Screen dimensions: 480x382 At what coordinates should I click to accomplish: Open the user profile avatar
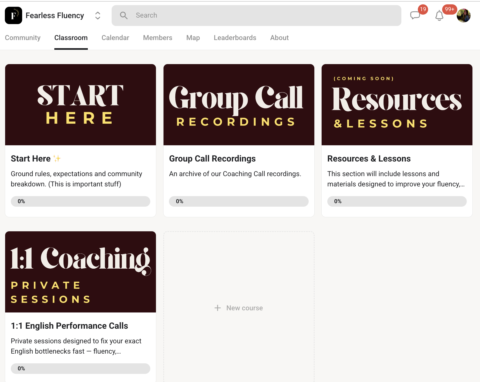(464, 15)
